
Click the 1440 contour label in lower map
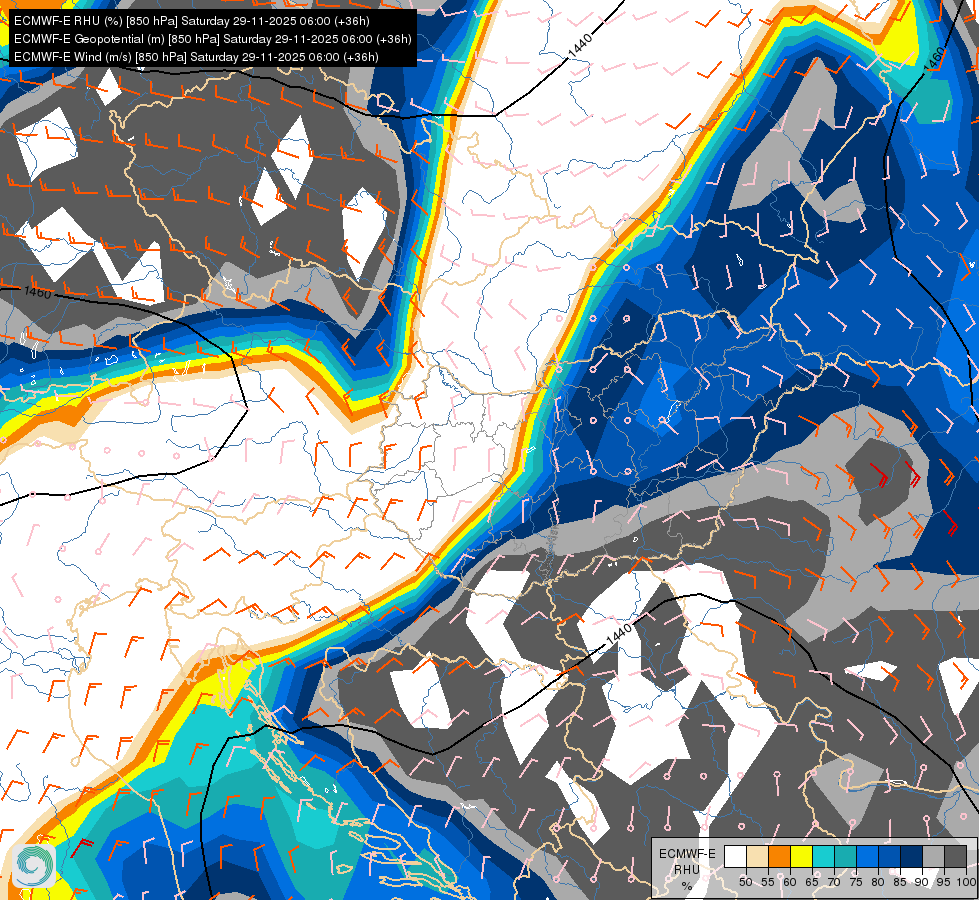[x=619, y=635]
